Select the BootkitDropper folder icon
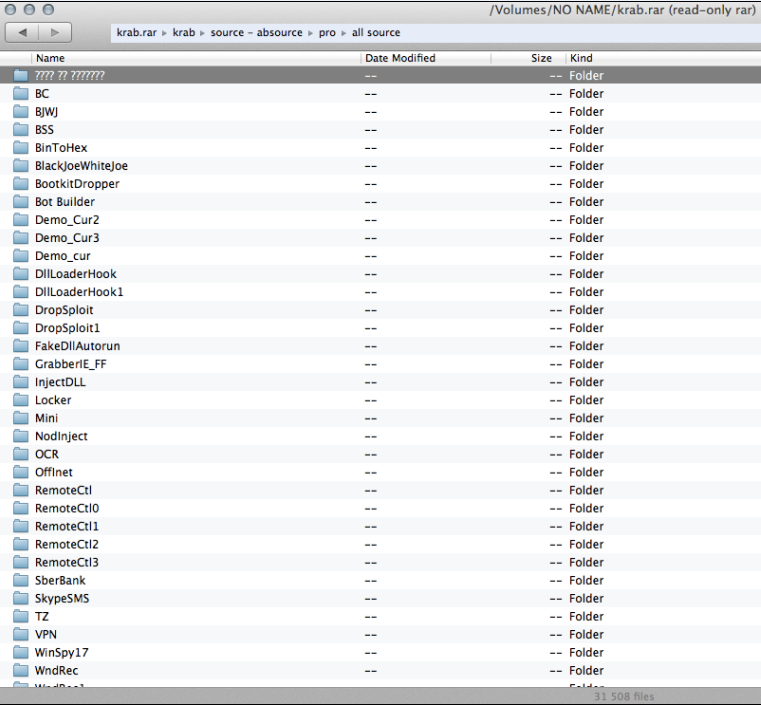The height and width of the screenshot is (705, 761). (x=20, y=183)
